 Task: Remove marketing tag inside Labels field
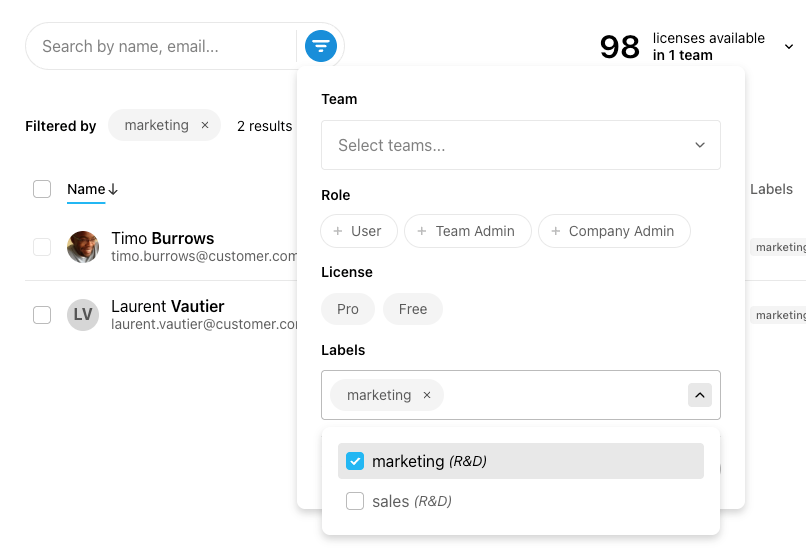coord(427,395)
